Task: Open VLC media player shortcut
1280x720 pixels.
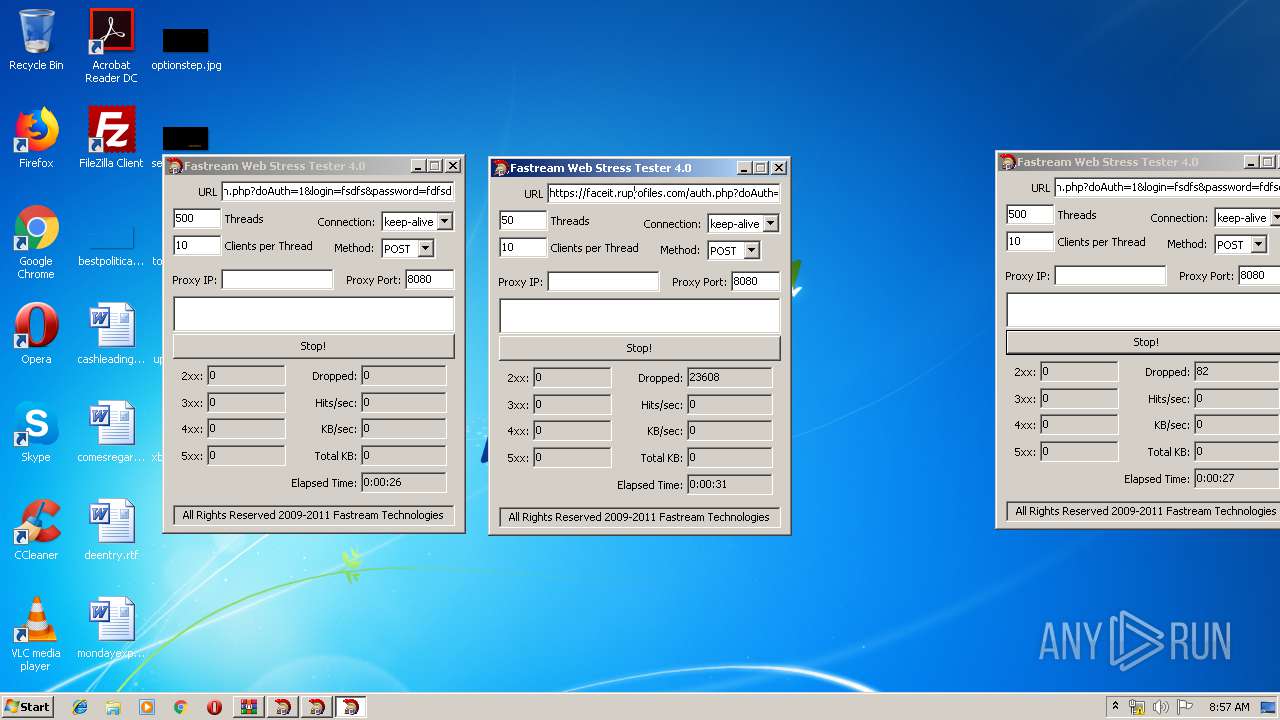Action: coord(36,635)
